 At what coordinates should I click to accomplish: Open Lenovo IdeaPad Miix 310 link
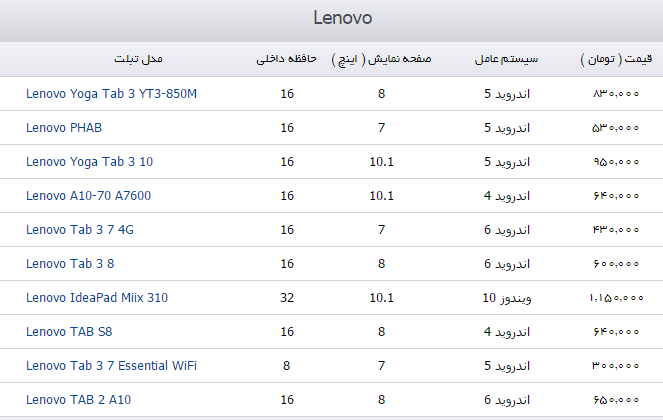click(97, 298)
